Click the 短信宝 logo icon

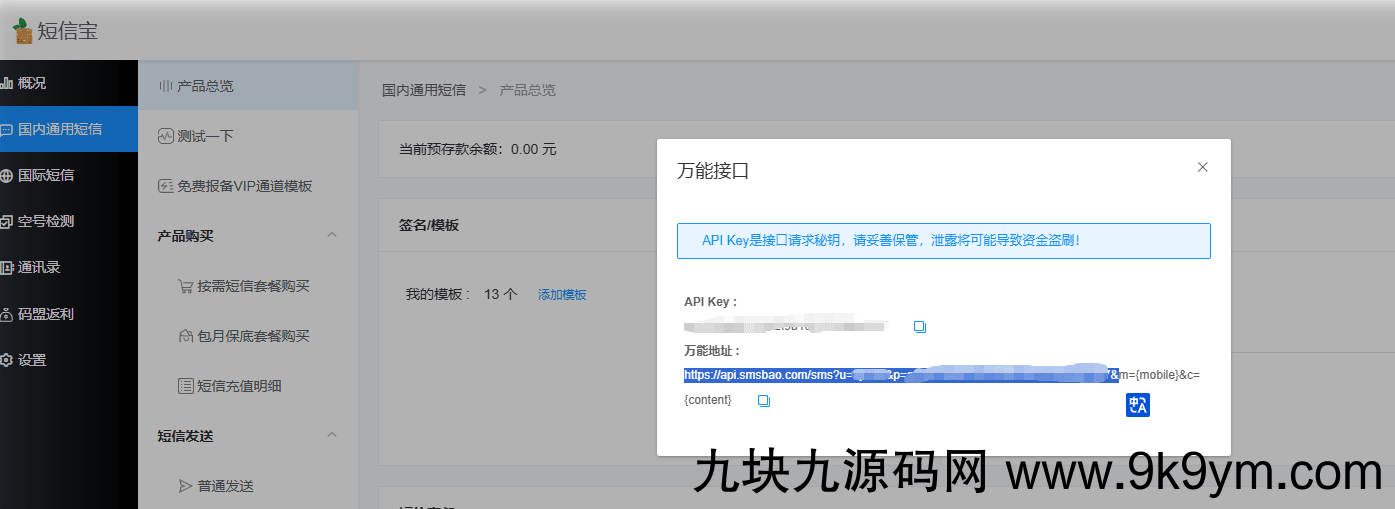[x=23, y=31]
